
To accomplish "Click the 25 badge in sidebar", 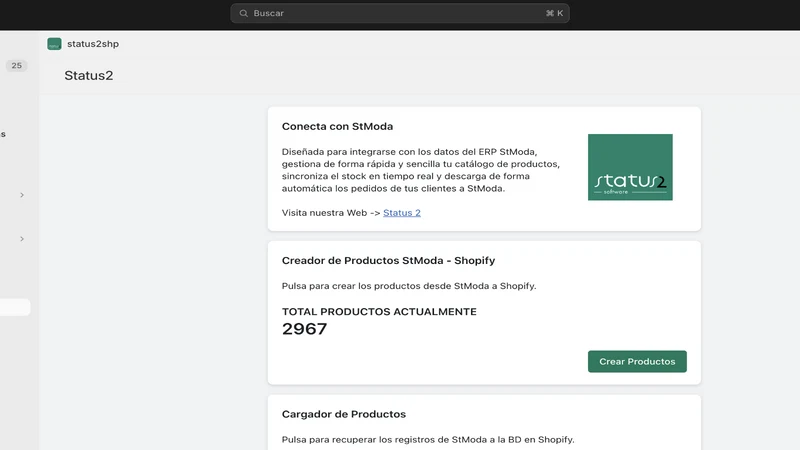I will click(x=16, y=65).
